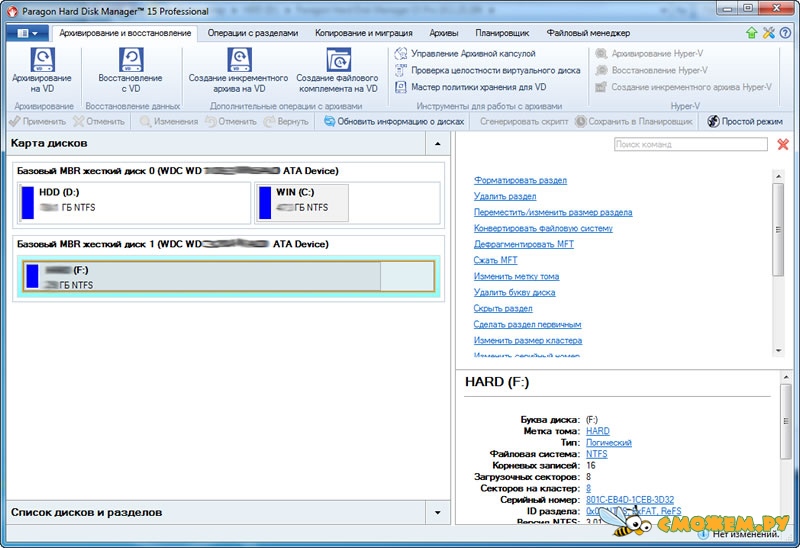Viewport: 800px width, 548px height.
Task: Open Мастер политики хранения для VD
Action: pyautogui.click(x=470, y=87)
